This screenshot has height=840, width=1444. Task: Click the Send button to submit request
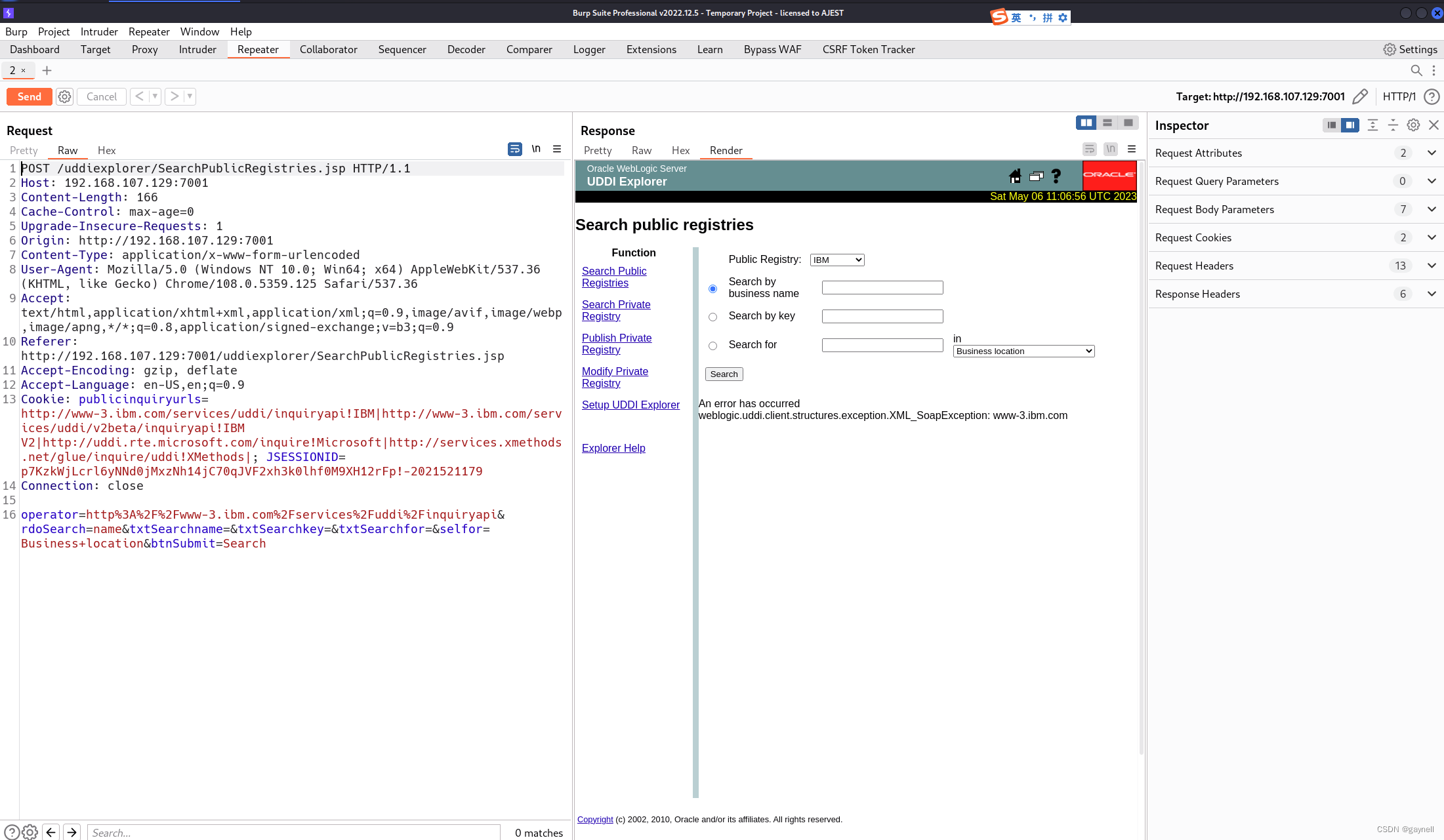click(x=30, y=96)
